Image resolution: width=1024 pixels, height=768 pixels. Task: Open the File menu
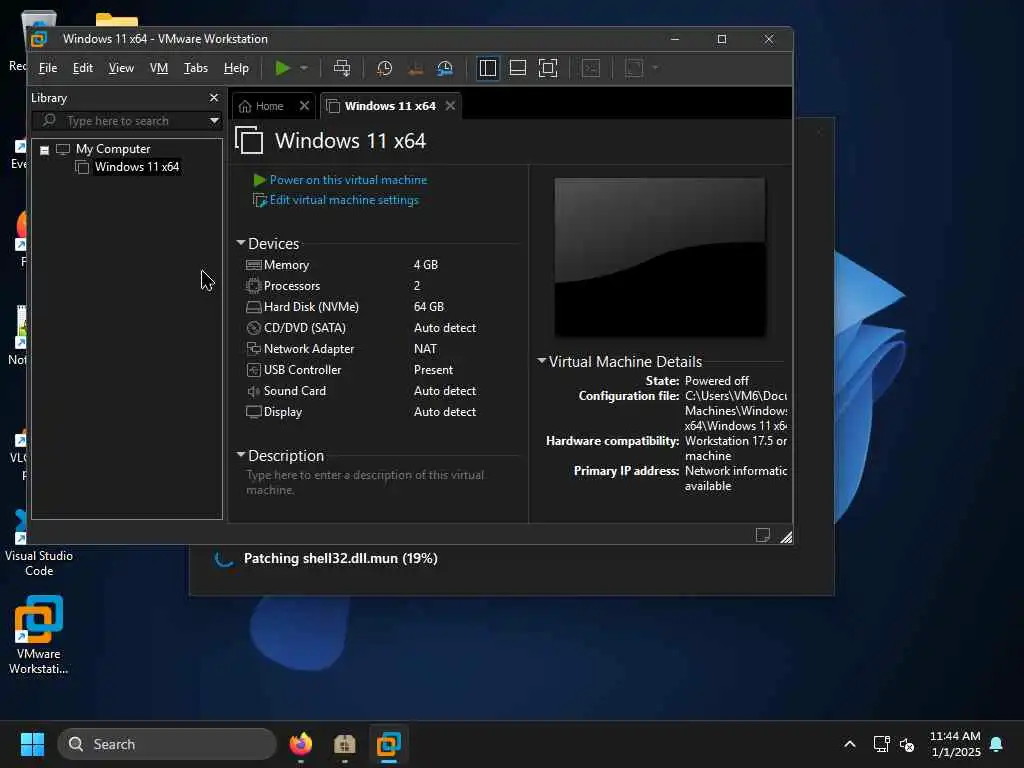point(48,68)
